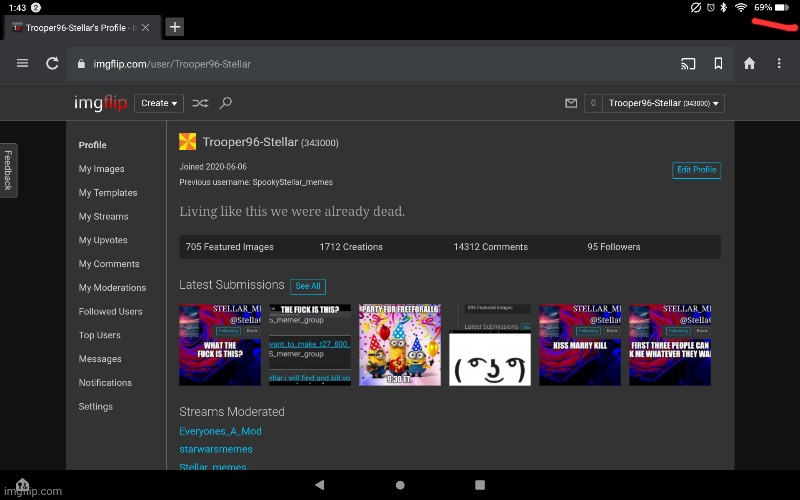Expand the Trooper96-Stellar account dropdown
800x500 pixels.
[663, 103]
